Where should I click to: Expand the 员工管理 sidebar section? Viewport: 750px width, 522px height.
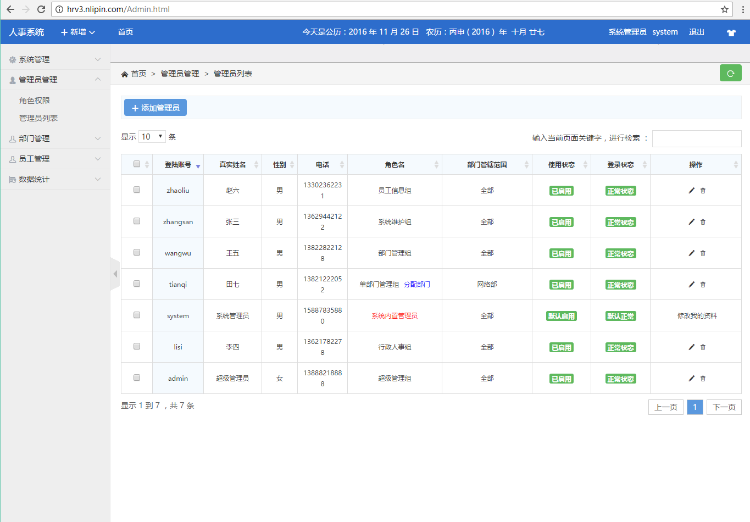tap(55, 158)
